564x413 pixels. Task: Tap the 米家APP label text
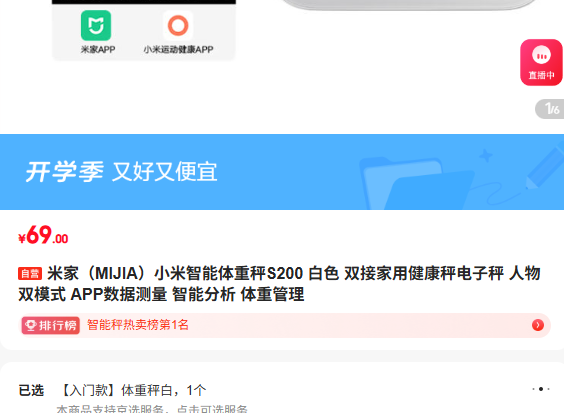[98, 49]
